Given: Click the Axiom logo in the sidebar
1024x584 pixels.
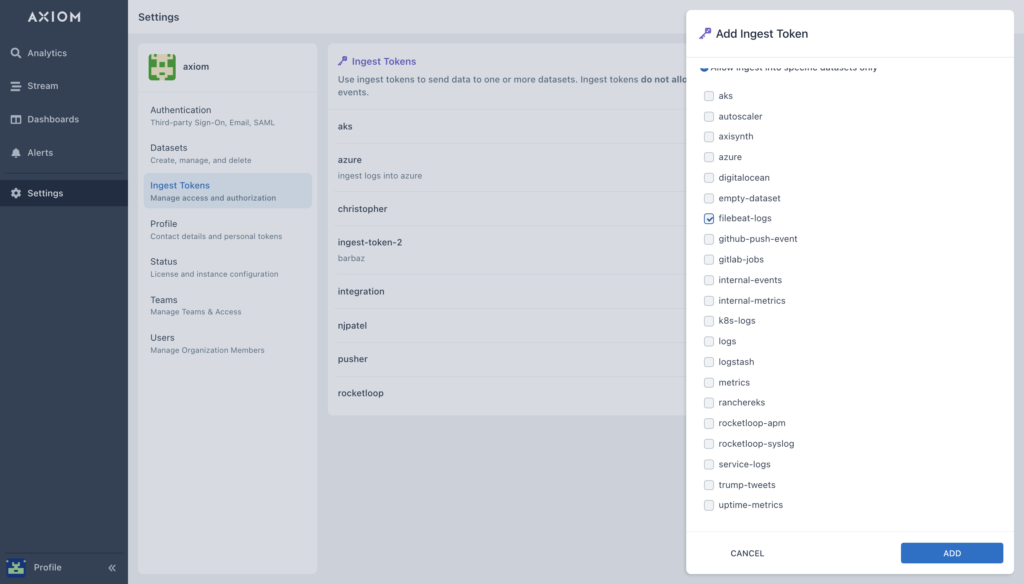Looking at the screenshot, I should point(54,17).
